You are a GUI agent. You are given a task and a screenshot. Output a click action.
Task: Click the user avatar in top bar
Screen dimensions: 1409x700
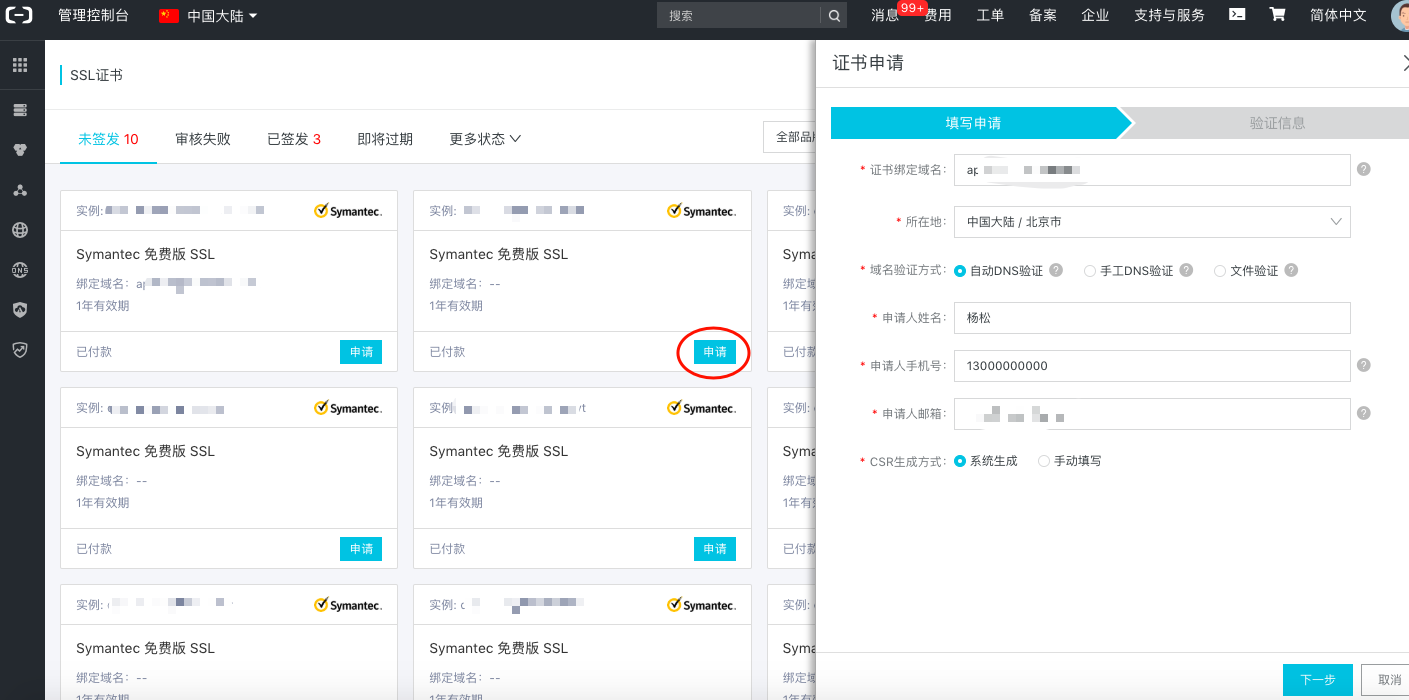pos(1400,15)
